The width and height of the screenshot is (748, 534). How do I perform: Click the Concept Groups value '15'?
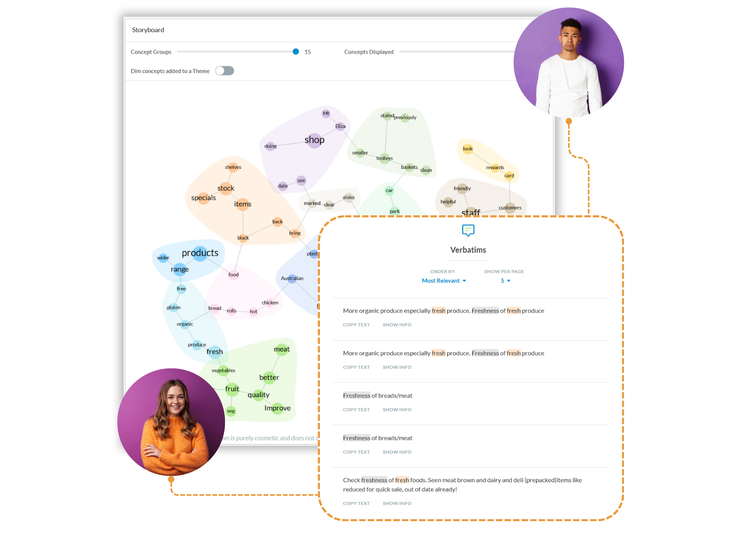[308, 52]
